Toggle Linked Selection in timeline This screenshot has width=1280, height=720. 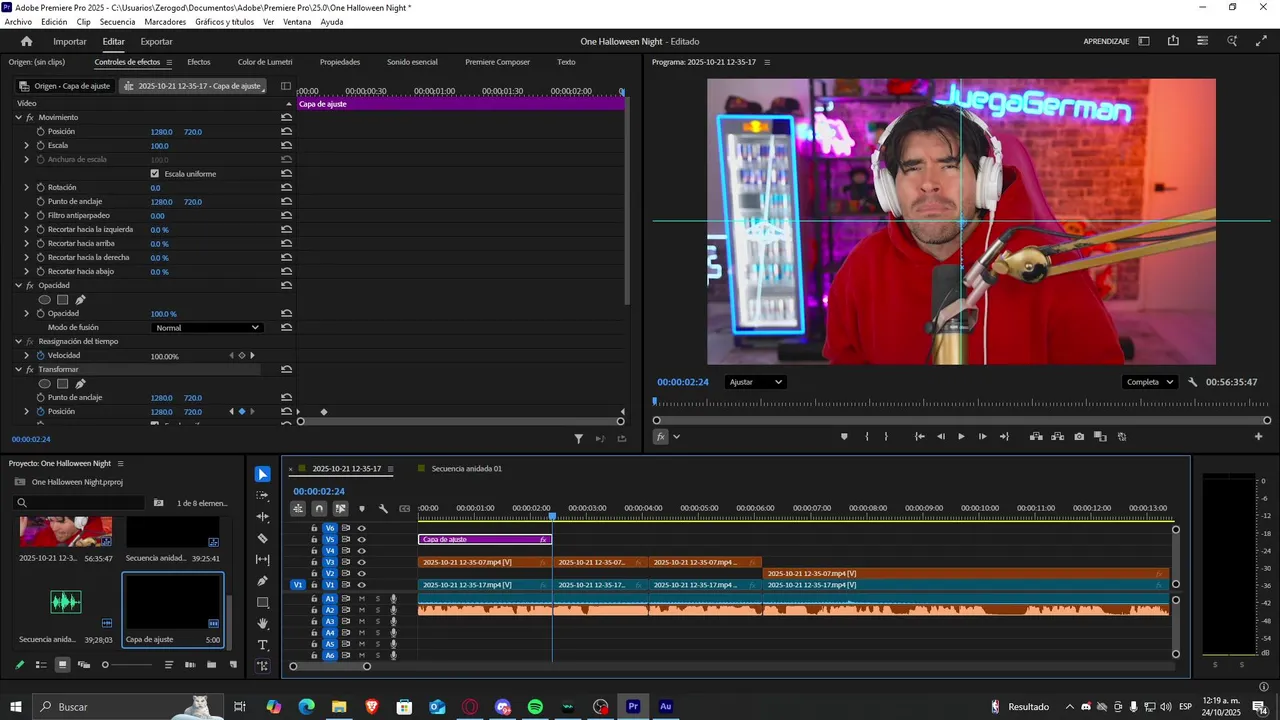(x=340, y=508)
